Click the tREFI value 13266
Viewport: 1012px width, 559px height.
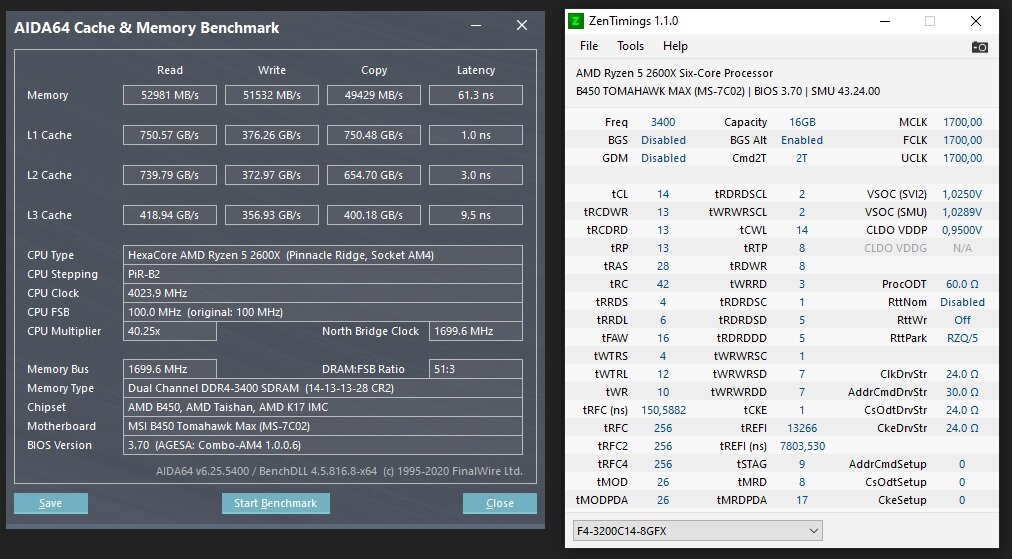click(802, 428)
